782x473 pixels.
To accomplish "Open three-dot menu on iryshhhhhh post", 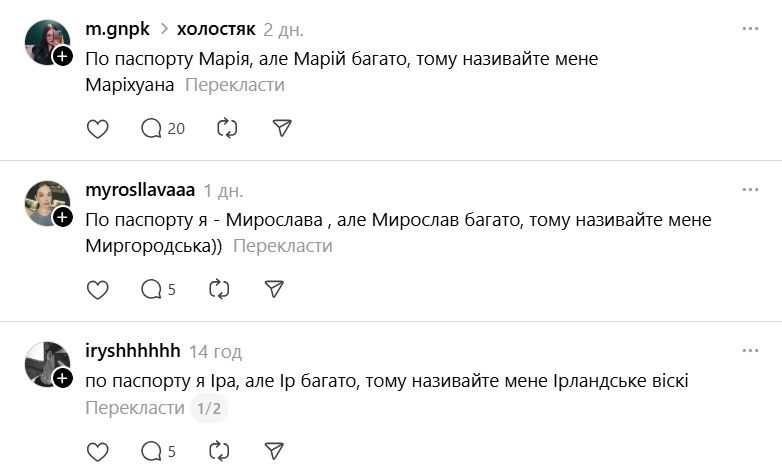I will coord(751,351).
